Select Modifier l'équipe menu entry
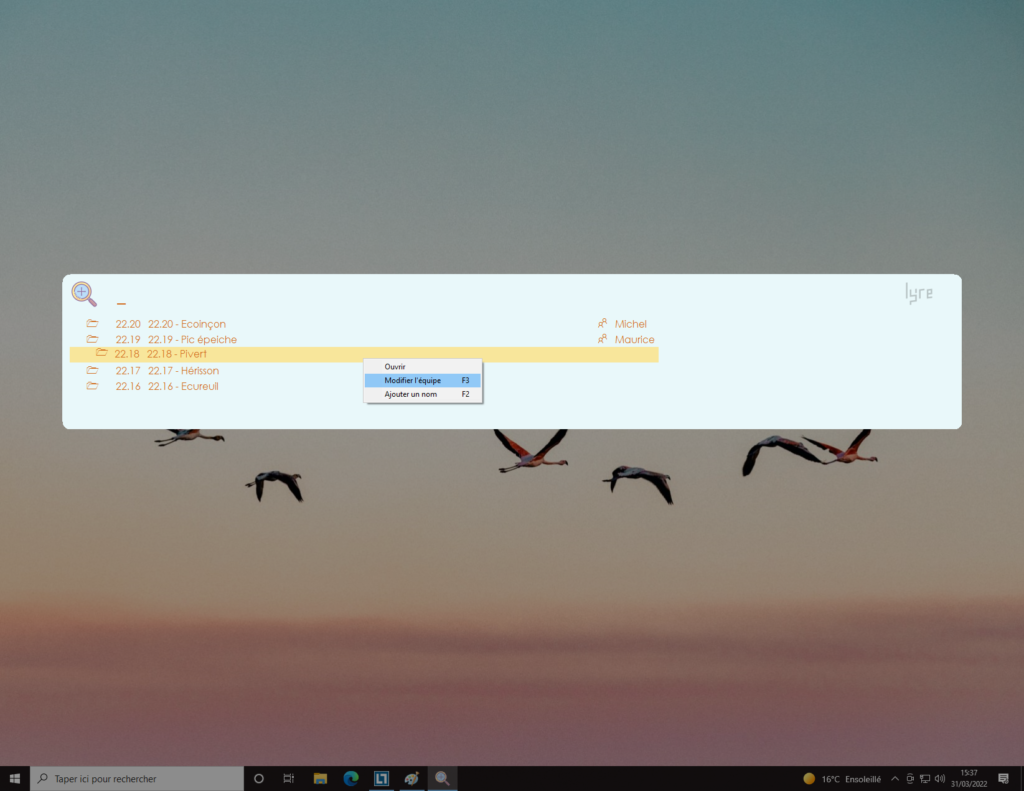The height and width of the screenshot is (791, 1024). (x=423, y=380)
